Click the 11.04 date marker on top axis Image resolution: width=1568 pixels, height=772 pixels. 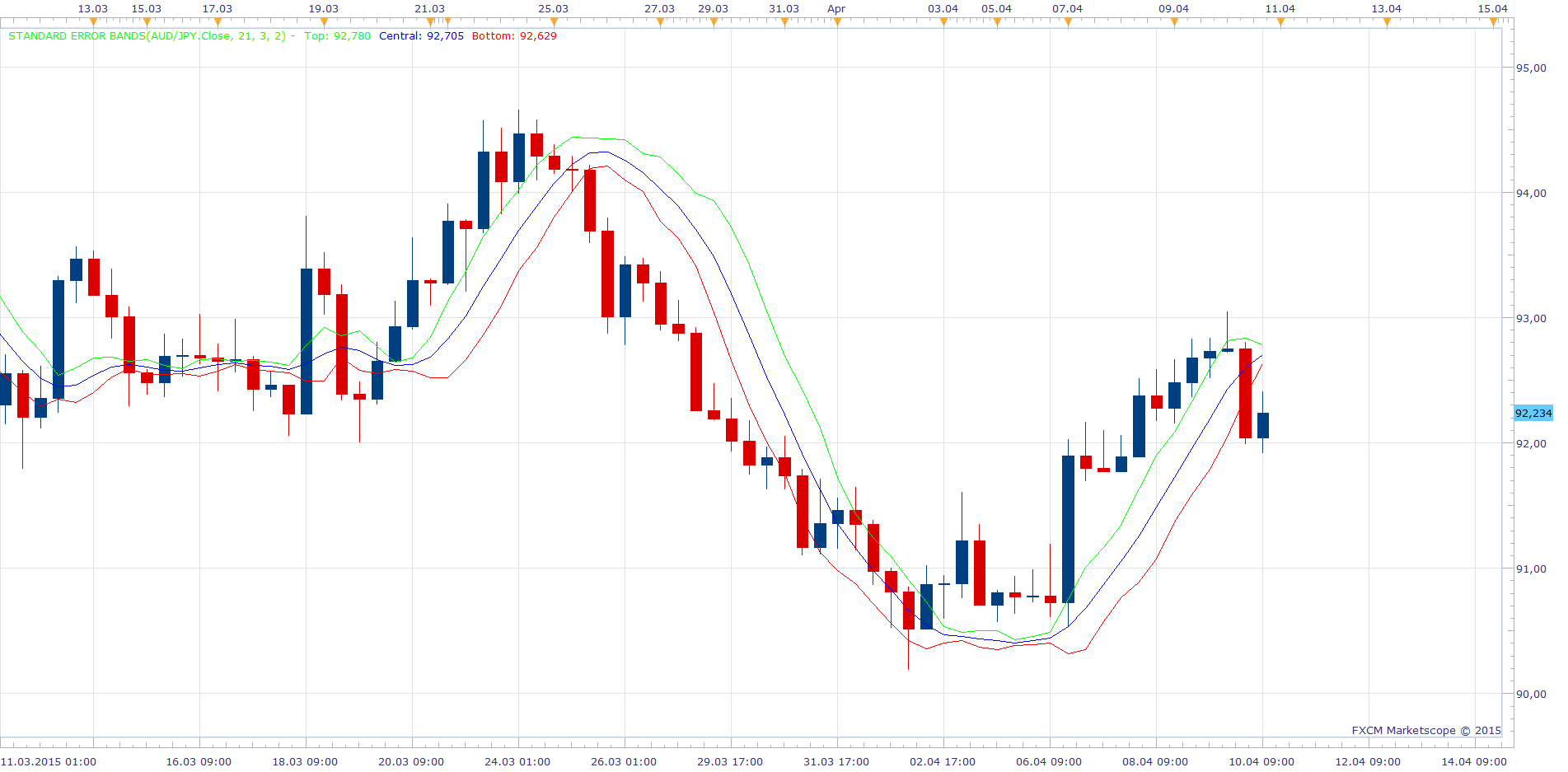tap(1280, 9)
